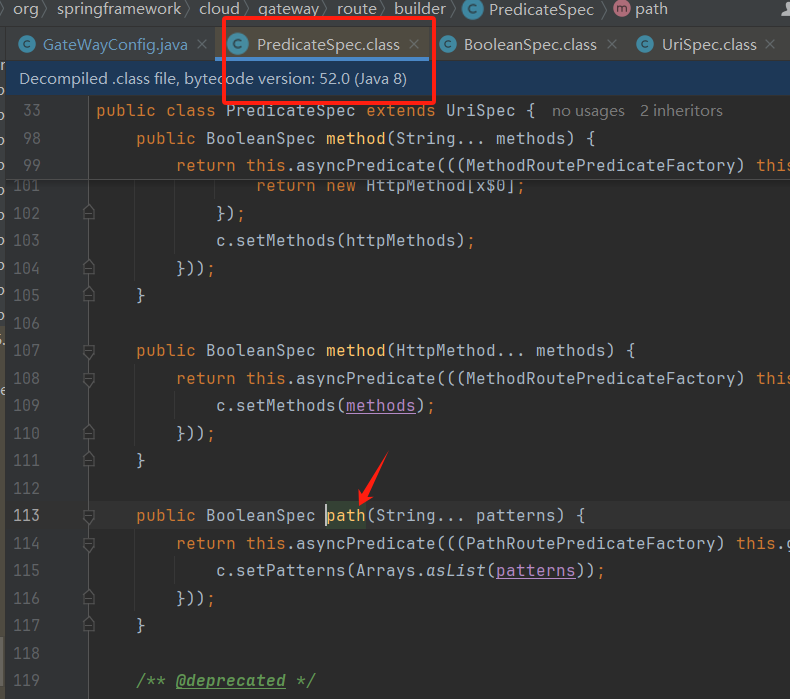Screen dimensions: 790x699
Task: Click 'asList' call on line 115
Action: (x=455, y=570)
